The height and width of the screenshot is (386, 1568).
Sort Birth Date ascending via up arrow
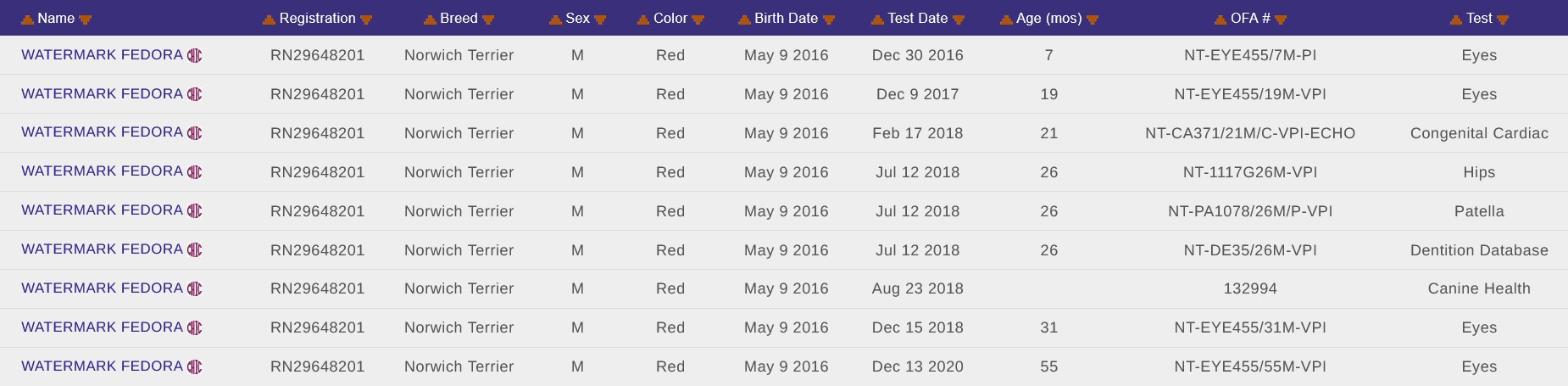click(744, 20)
